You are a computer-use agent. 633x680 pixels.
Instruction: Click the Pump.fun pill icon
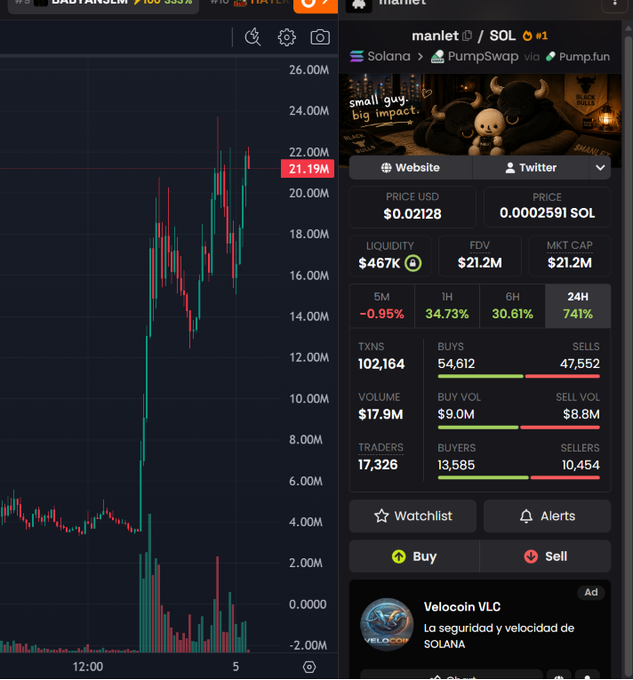click(551, 56)
